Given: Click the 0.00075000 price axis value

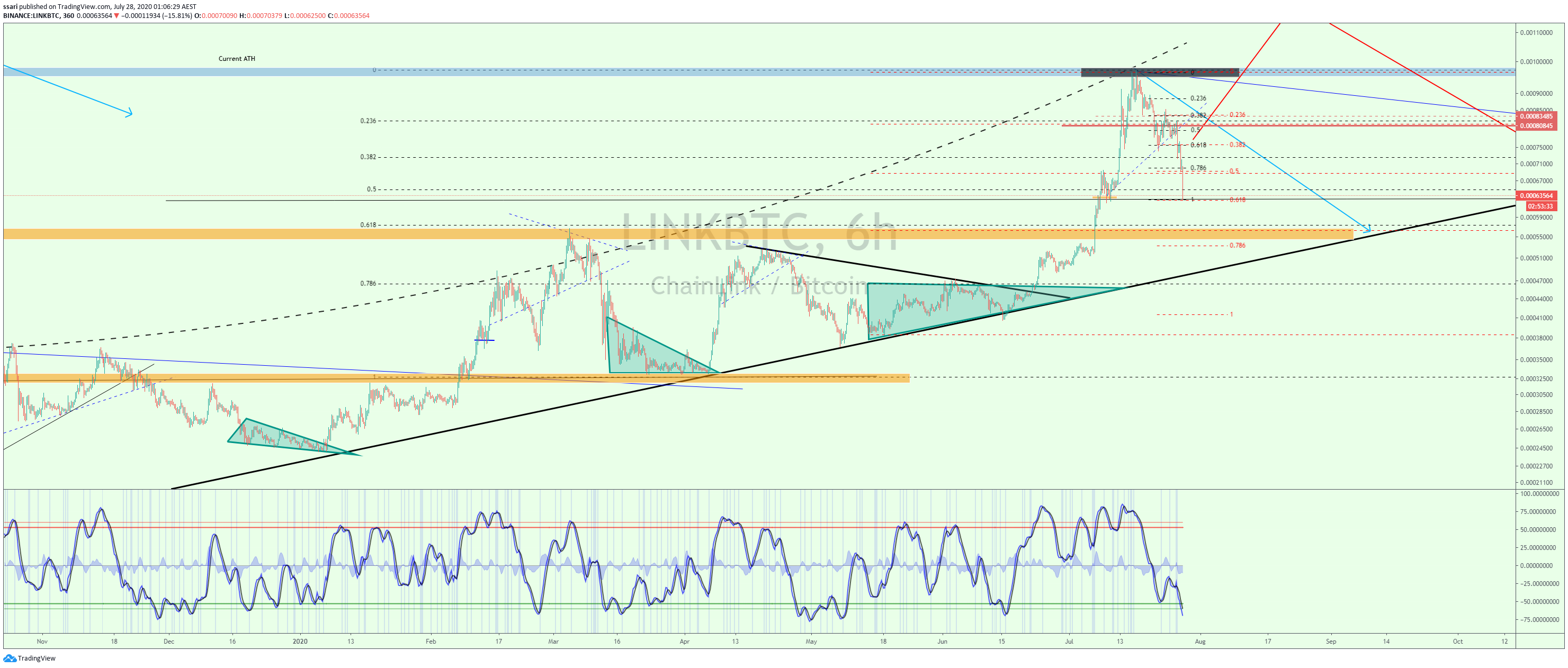Looking at the screenshot, I should pyautogui.click(x=1536, y=147).
